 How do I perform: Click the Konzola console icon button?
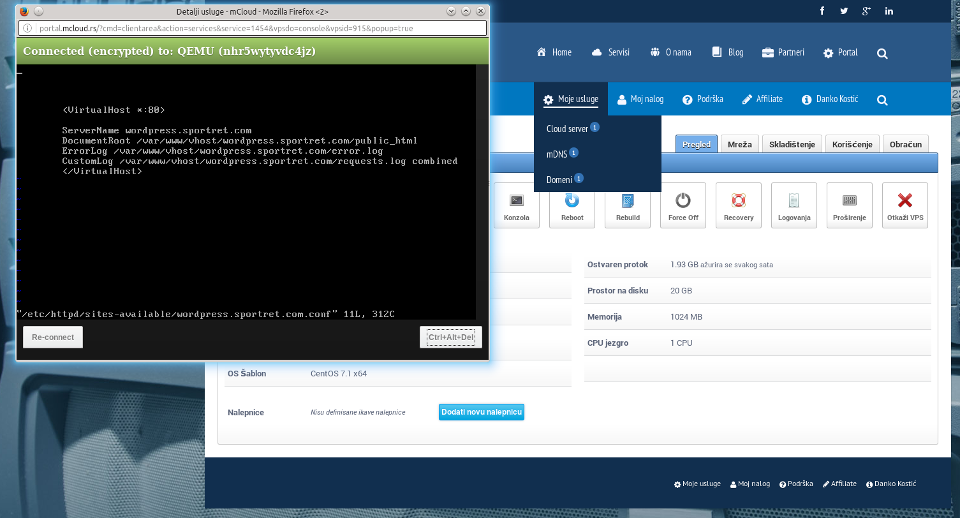pyautogui.click(x=517, y=204)
